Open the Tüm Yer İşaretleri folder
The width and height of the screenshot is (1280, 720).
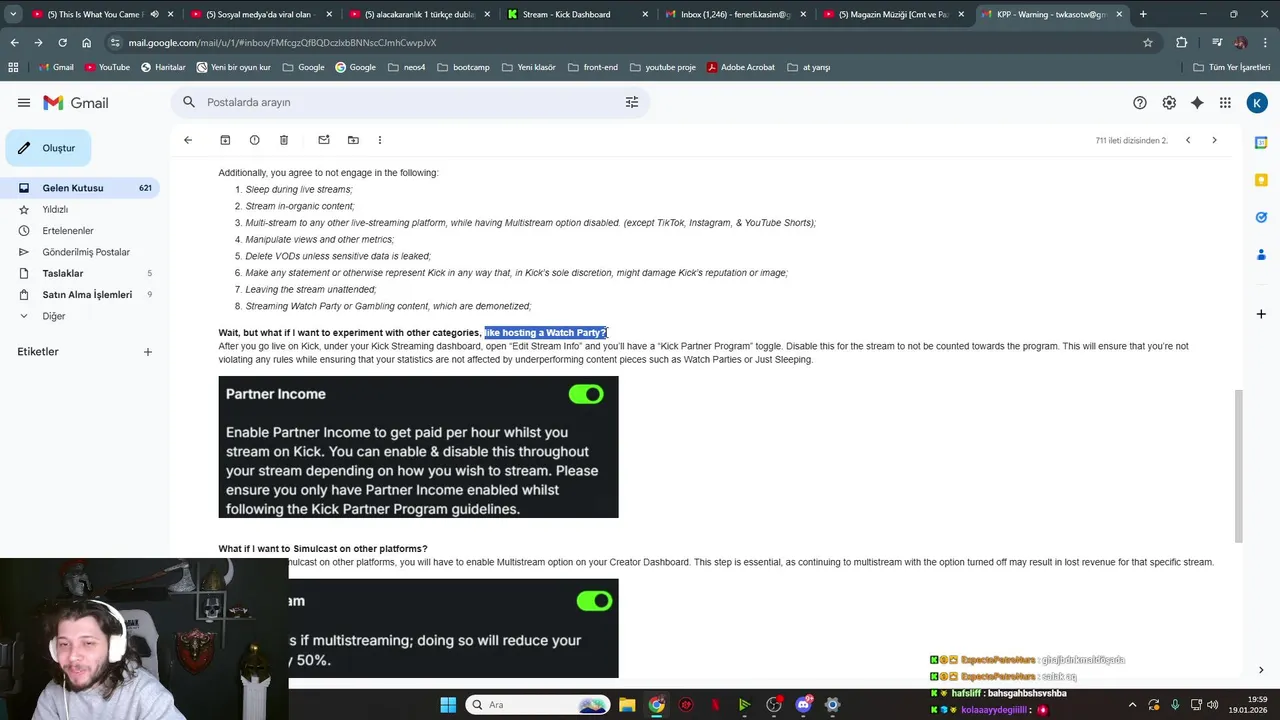[x=1232, y=67]
